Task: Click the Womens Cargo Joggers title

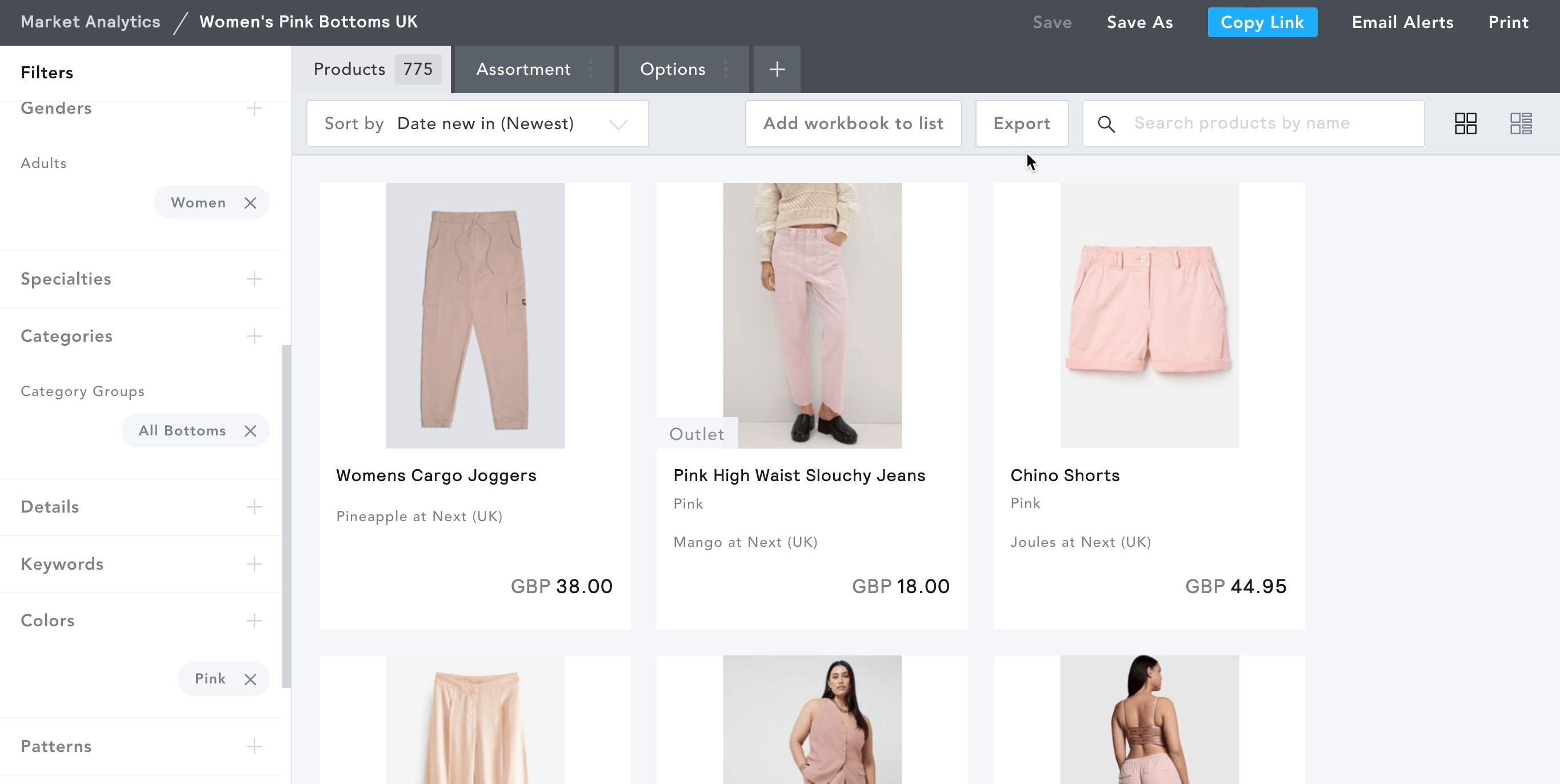Action: tap(436, 475)
